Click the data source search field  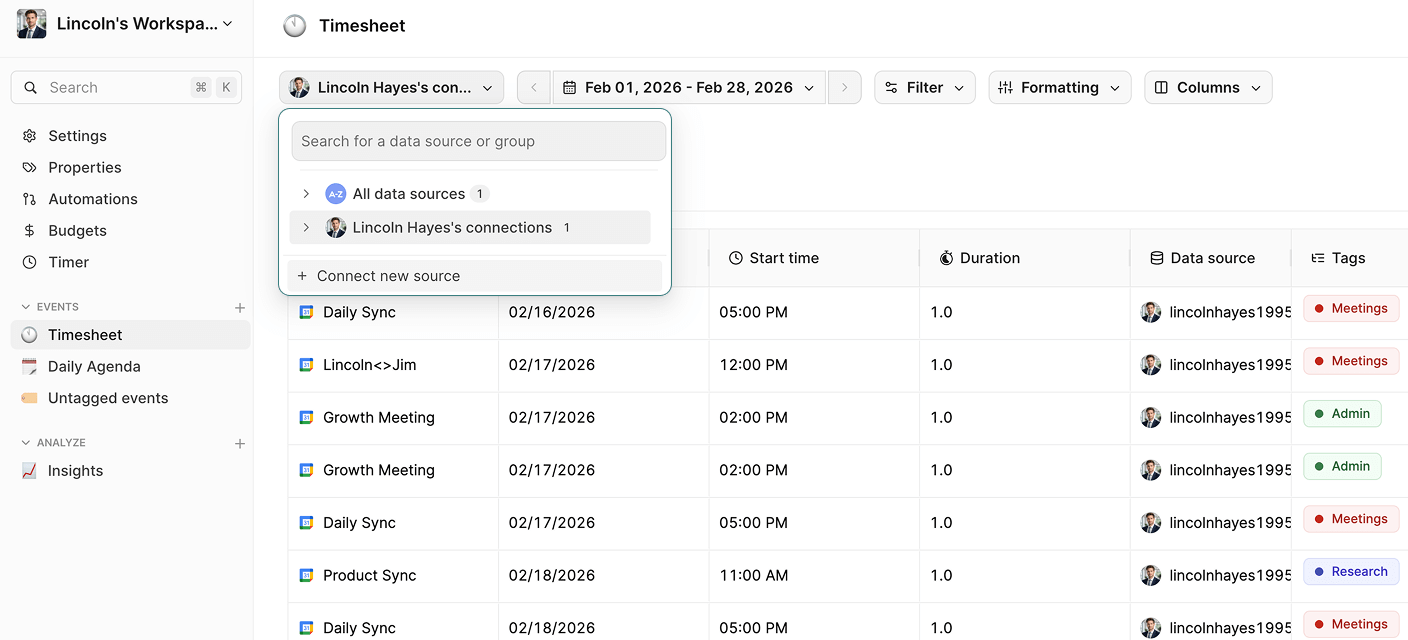[x=478, y=141]
